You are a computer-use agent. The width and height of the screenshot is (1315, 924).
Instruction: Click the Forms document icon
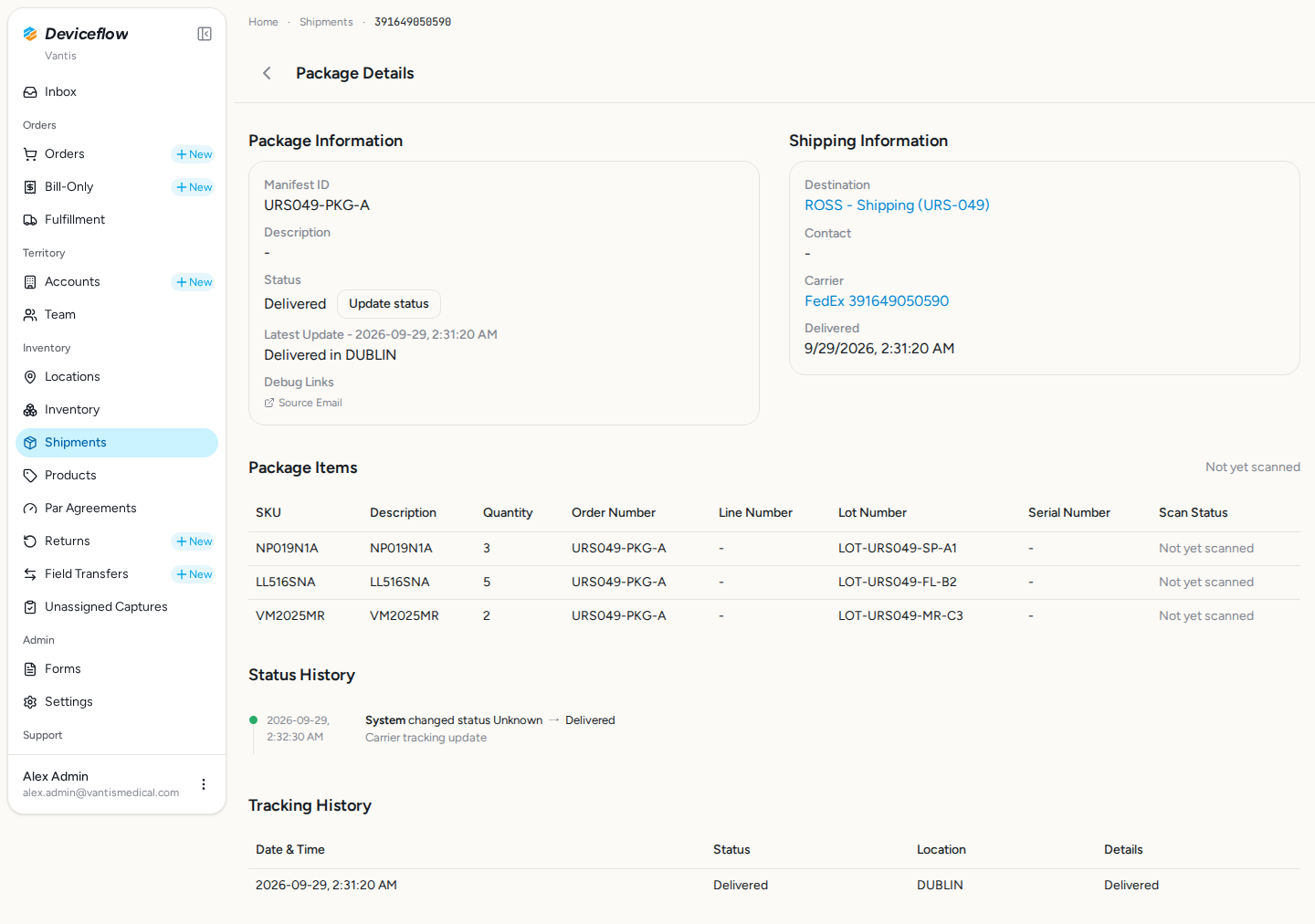30,669
